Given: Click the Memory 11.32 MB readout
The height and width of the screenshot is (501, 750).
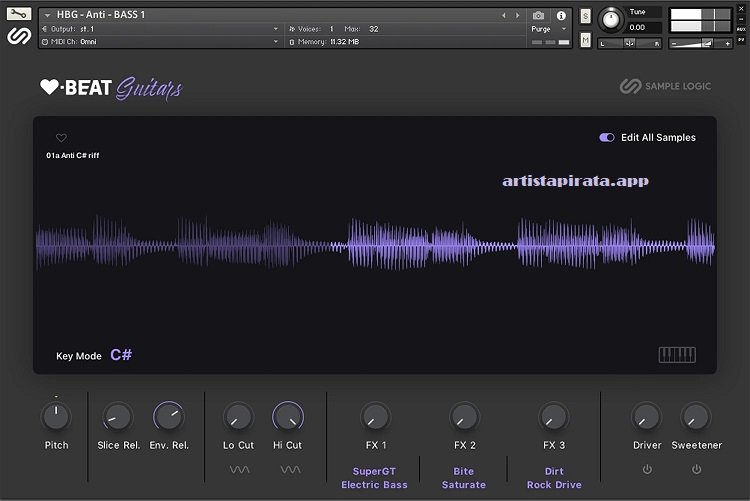Looking at the screenshot, I should click(324, 42).
